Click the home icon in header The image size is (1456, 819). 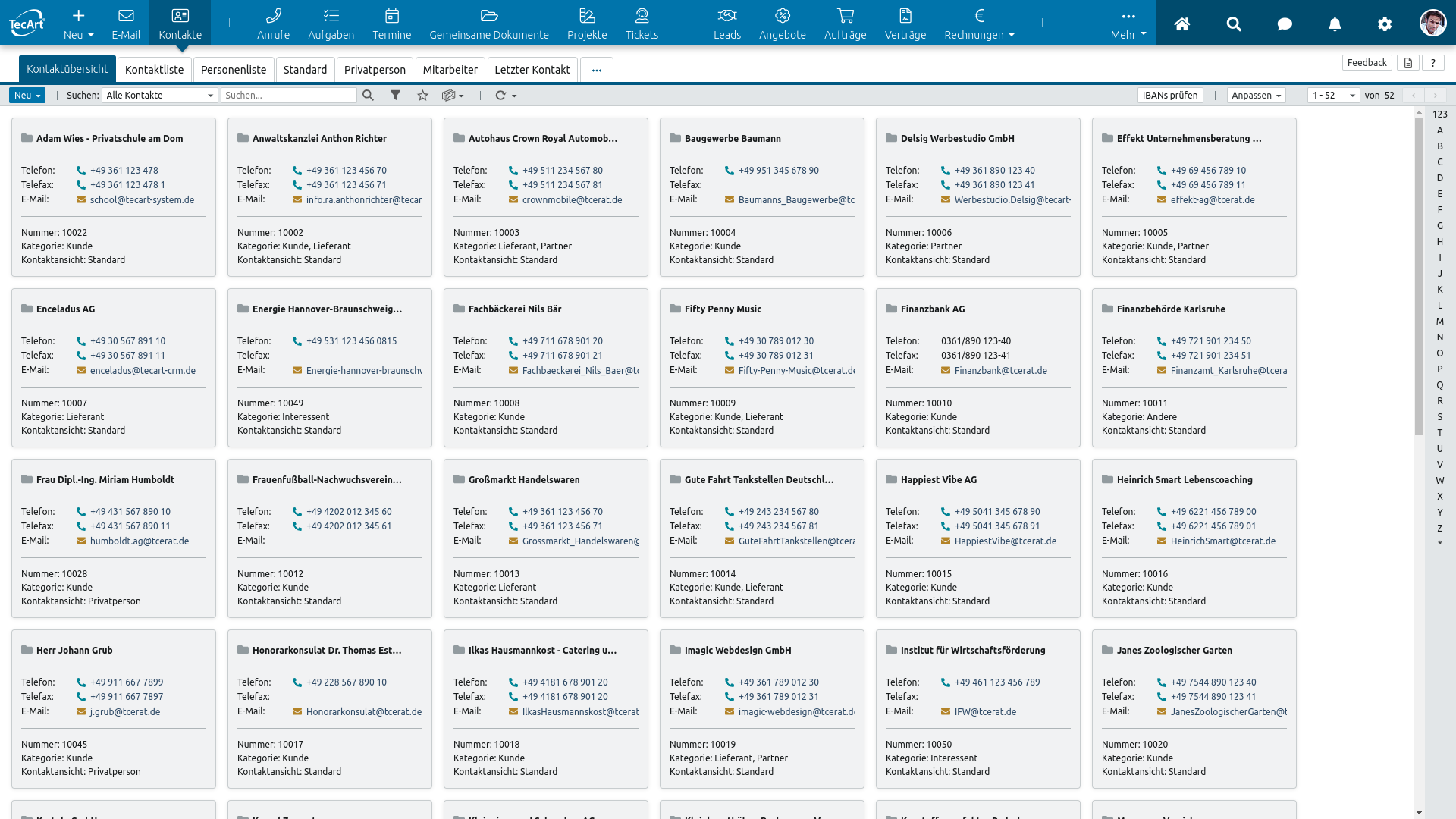tap(1181, 24)
